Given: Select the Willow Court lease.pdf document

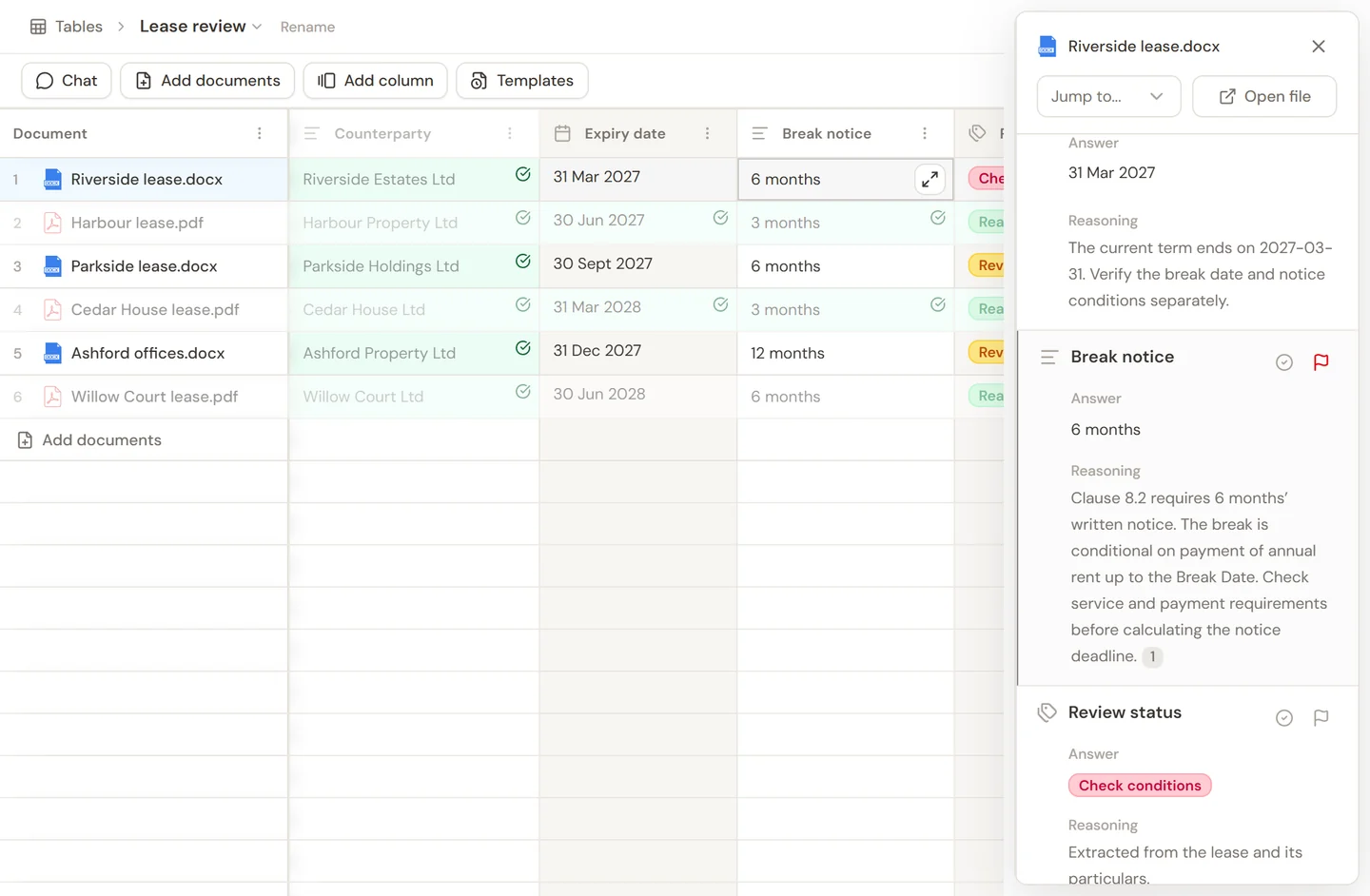Looking at the screenshot, I should pyautogui.click(x=154, y=397).
